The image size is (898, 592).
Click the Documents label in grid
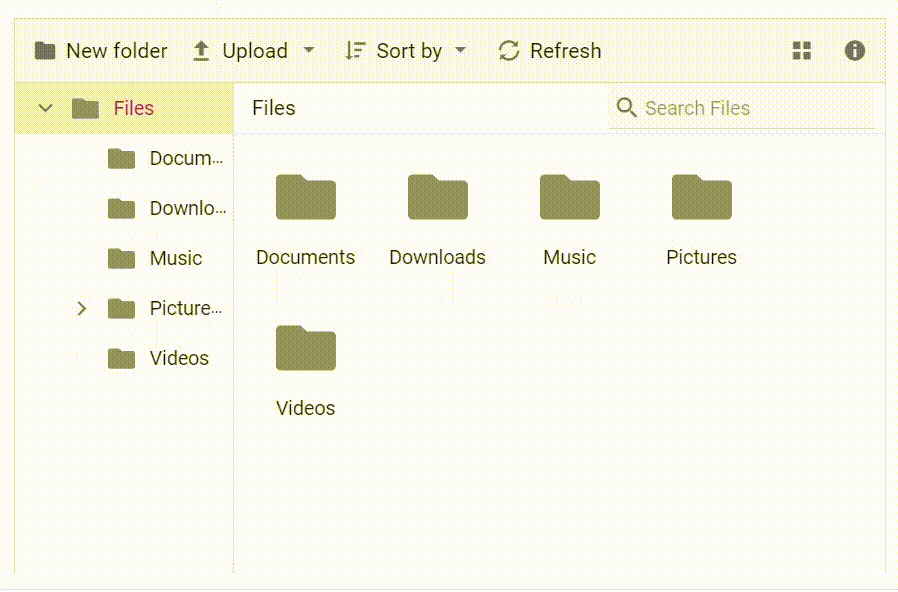(x=306, y=257)
